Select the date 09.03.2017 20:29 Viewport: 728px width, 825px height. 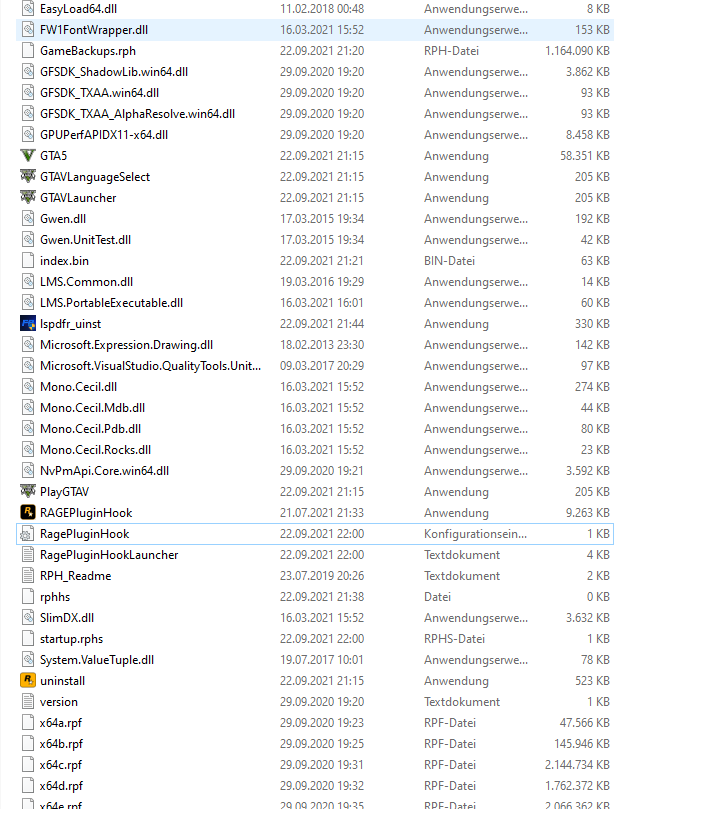(x=322, y=366)
